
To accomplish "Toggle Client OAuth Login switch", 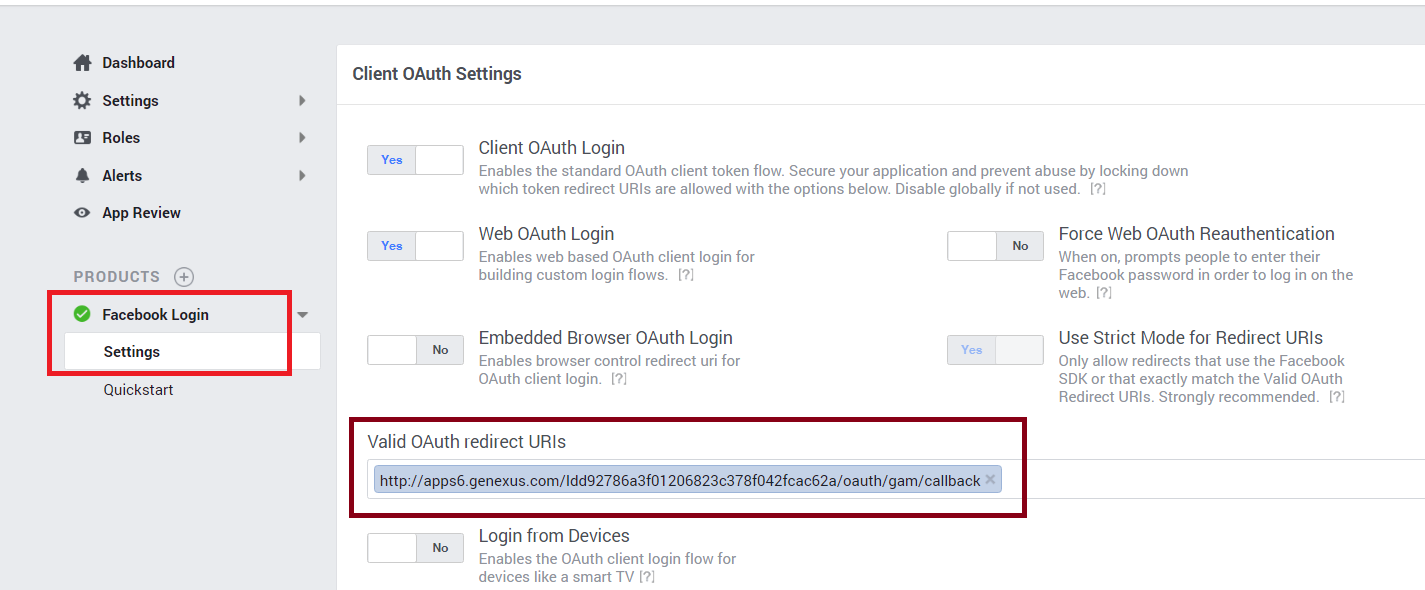I will coord(415,160).
